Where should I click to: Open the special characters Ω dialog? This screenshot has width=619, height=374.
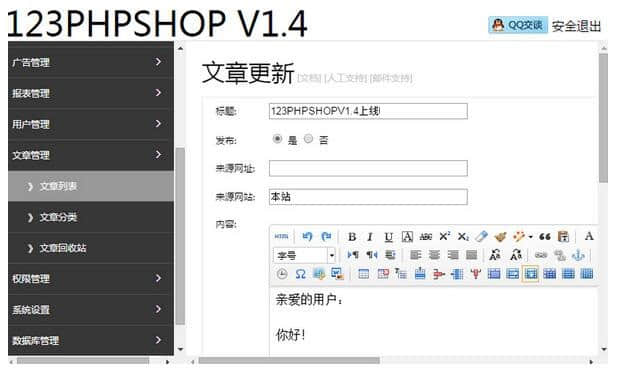(300, 274)
